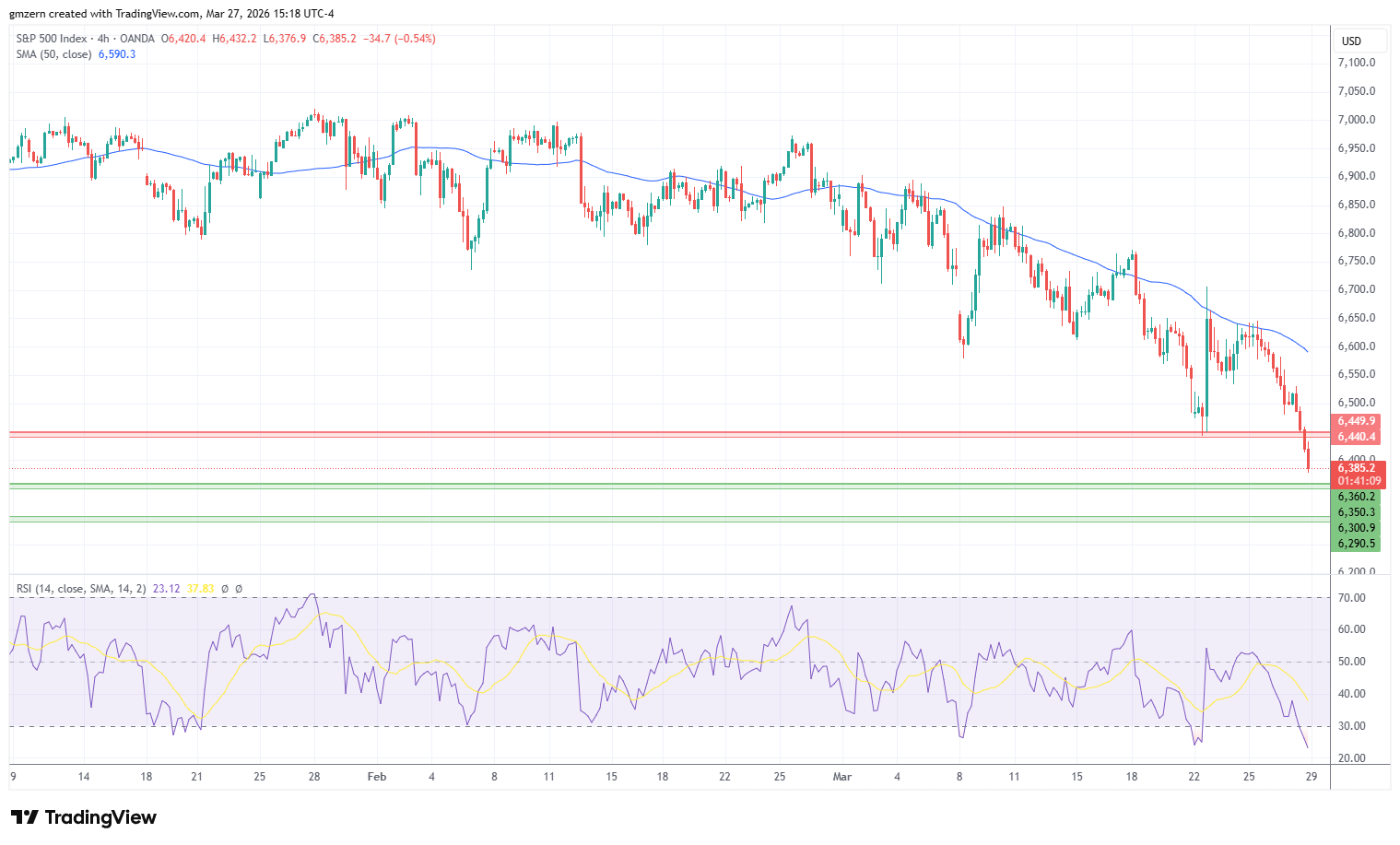Click the purple RSI value 23.12

coord(166,588)
